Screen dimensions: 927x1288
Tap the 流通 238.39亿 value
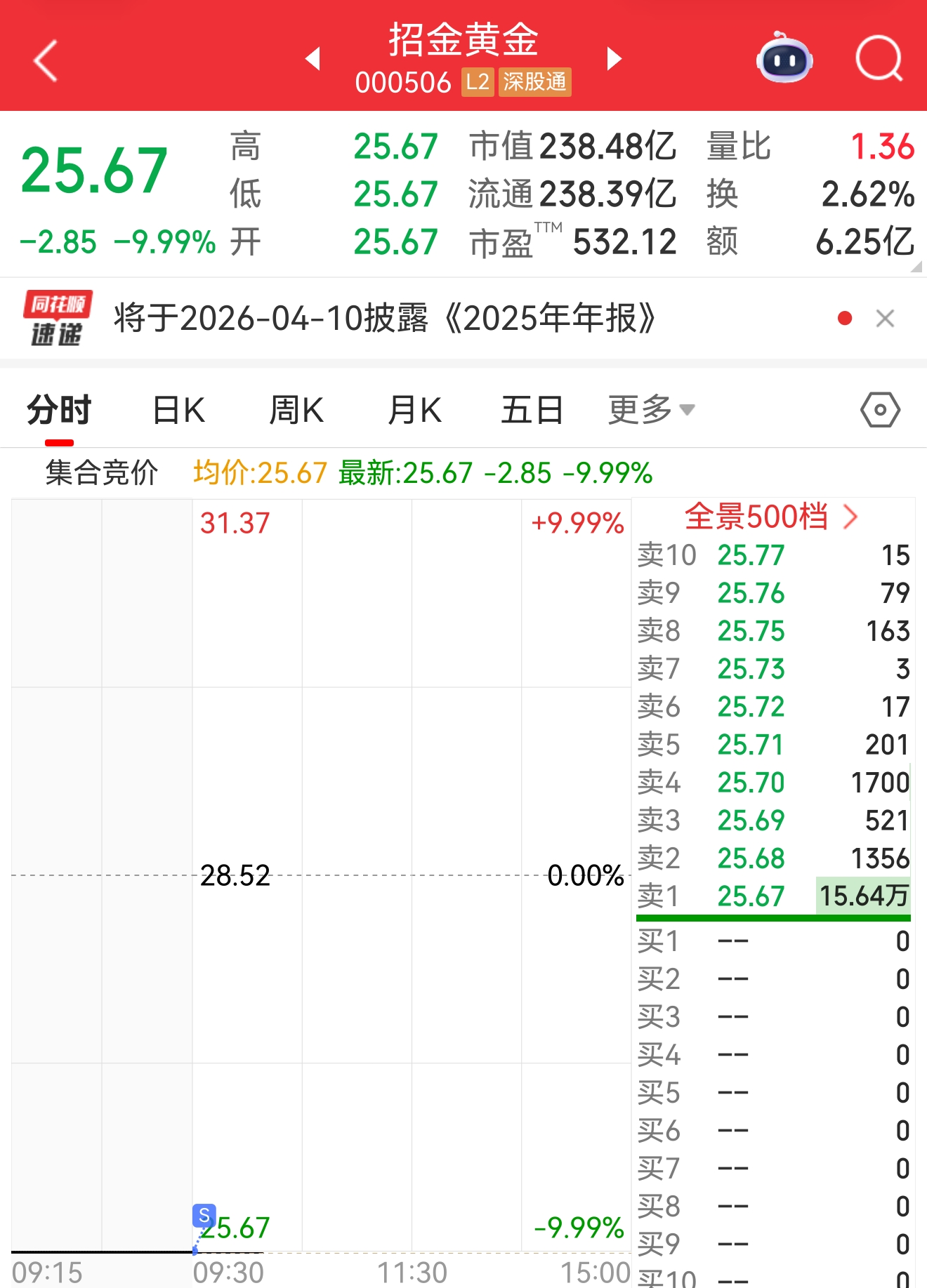coord(607,194)
